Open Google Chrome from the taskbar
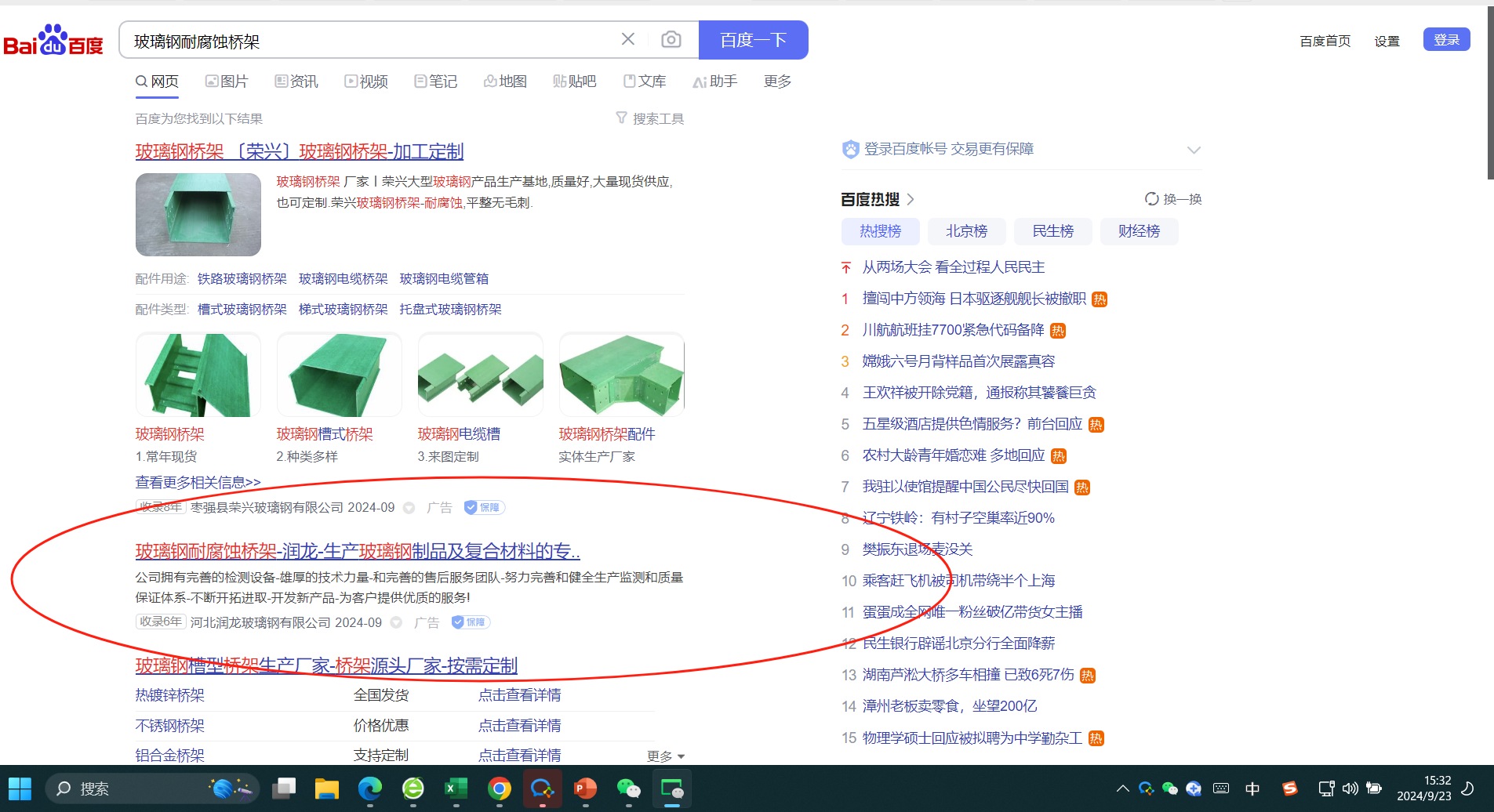This screenshot has width=1494, height=812. (499, 788)
